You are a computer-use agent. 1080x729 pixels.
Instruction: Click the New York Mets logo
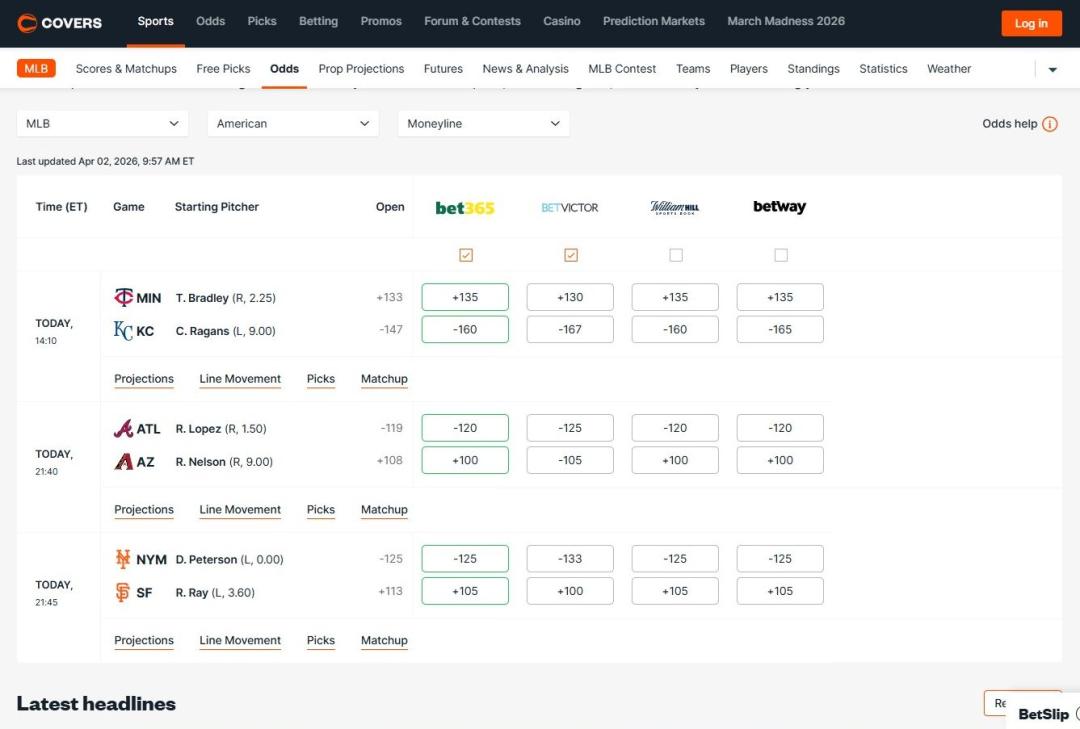[x=123, y=559]
